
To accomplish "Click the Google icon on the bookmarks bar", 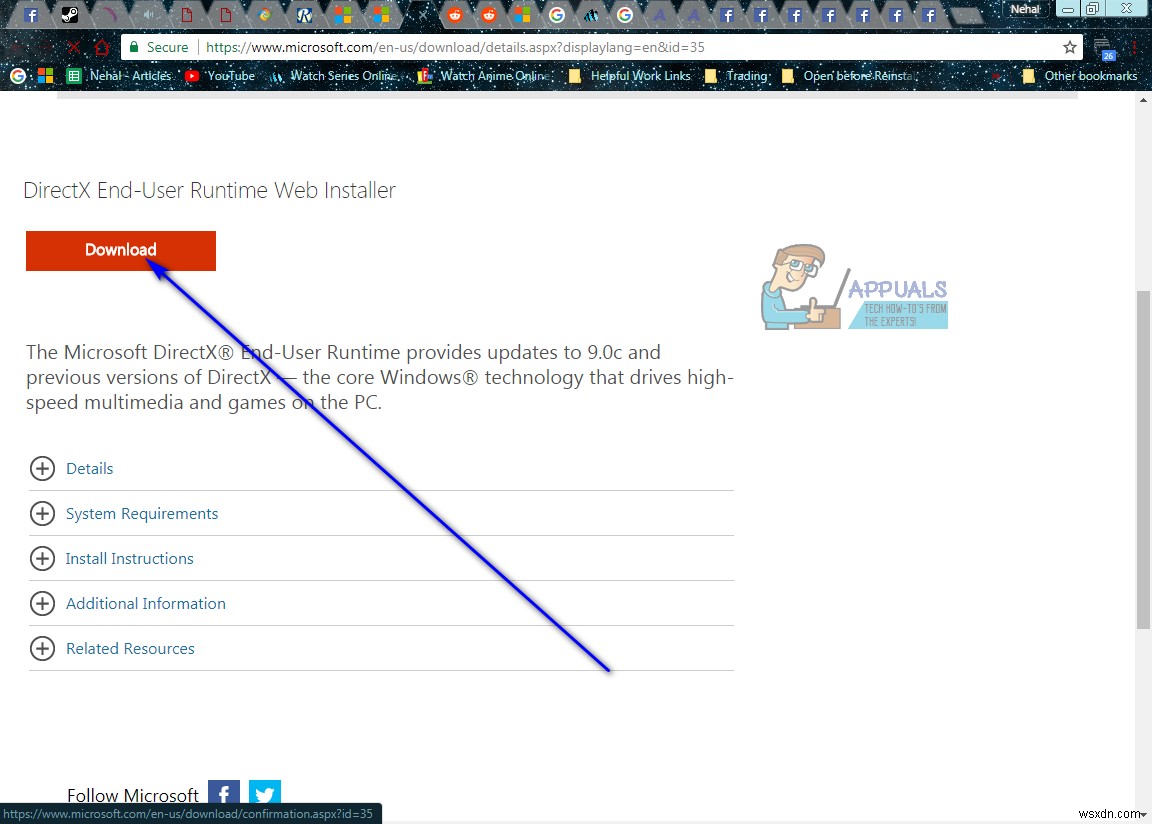I will click(x=17, y=75).
